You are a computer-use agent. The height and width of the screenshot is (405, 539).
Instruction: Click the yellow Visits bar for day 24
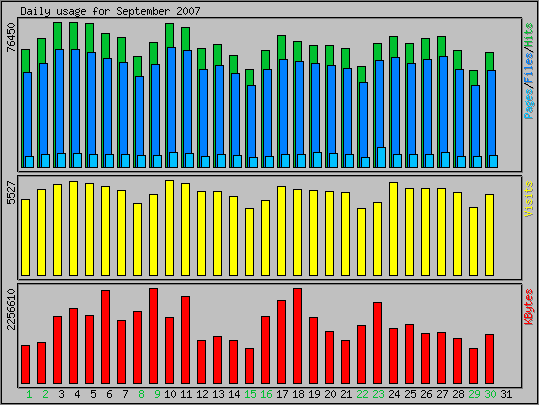[393, 229]
